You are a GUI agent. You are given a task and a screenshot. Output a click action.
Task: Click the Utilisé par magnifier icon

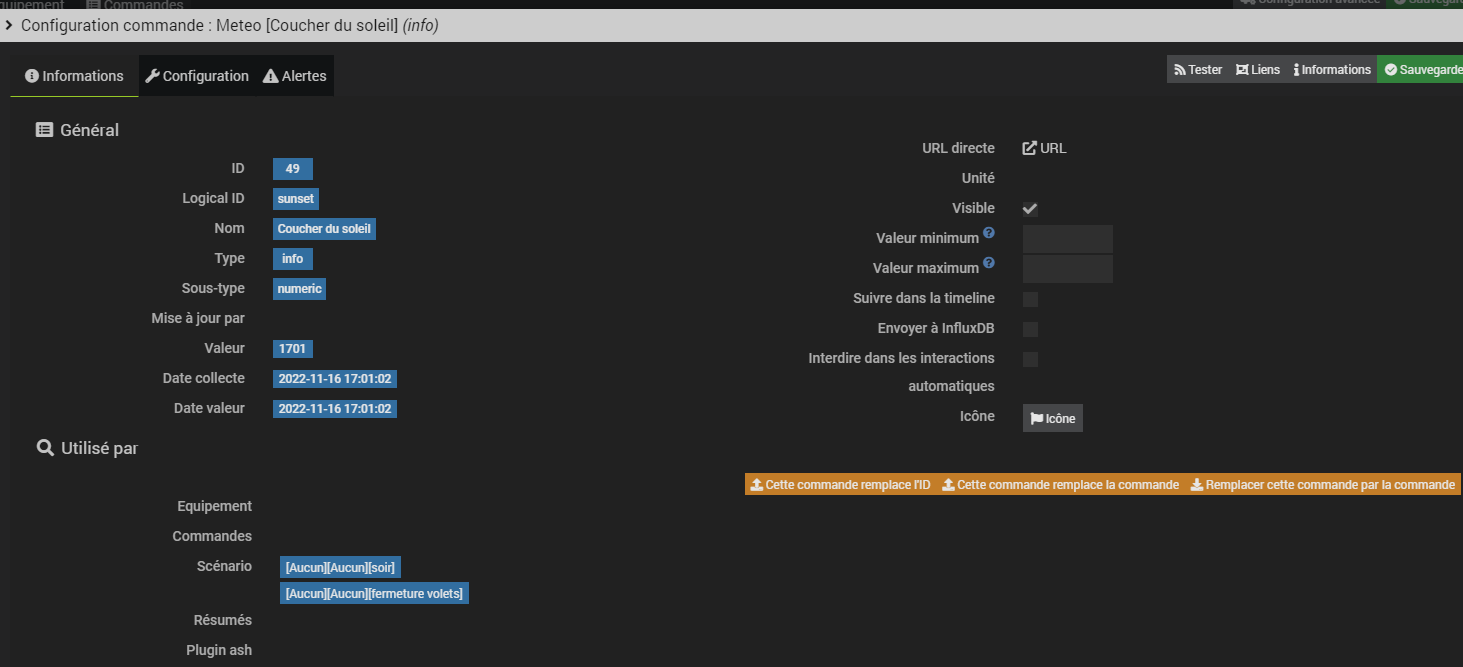tap(45, 449)
